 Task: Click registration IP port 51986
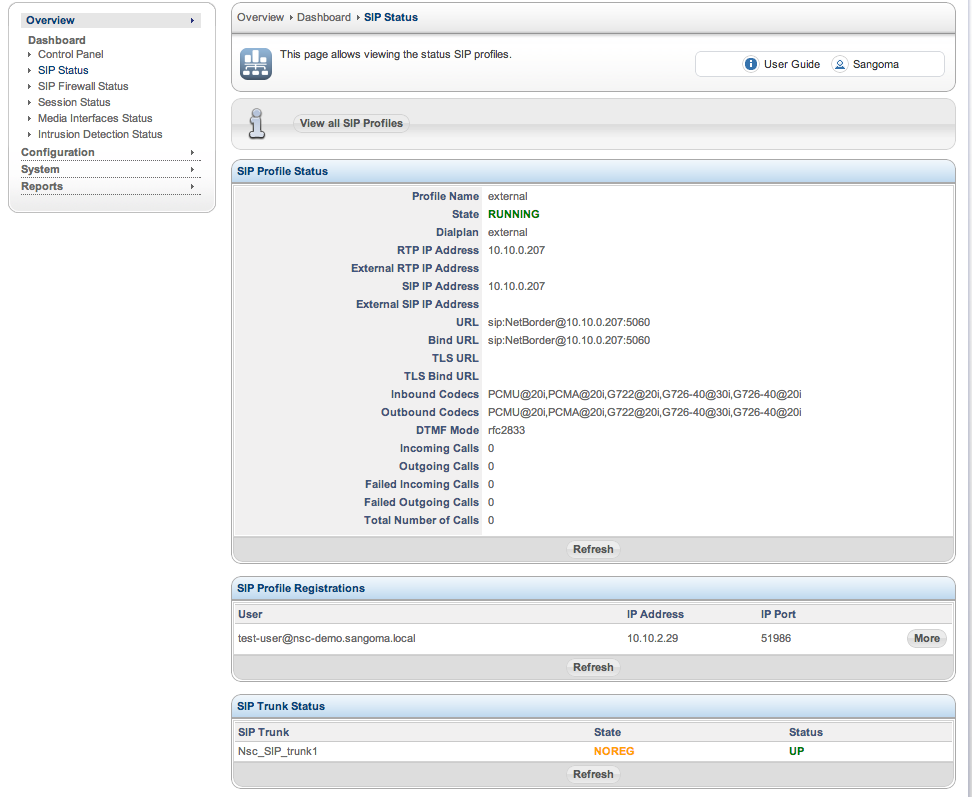tap(776, 638)
